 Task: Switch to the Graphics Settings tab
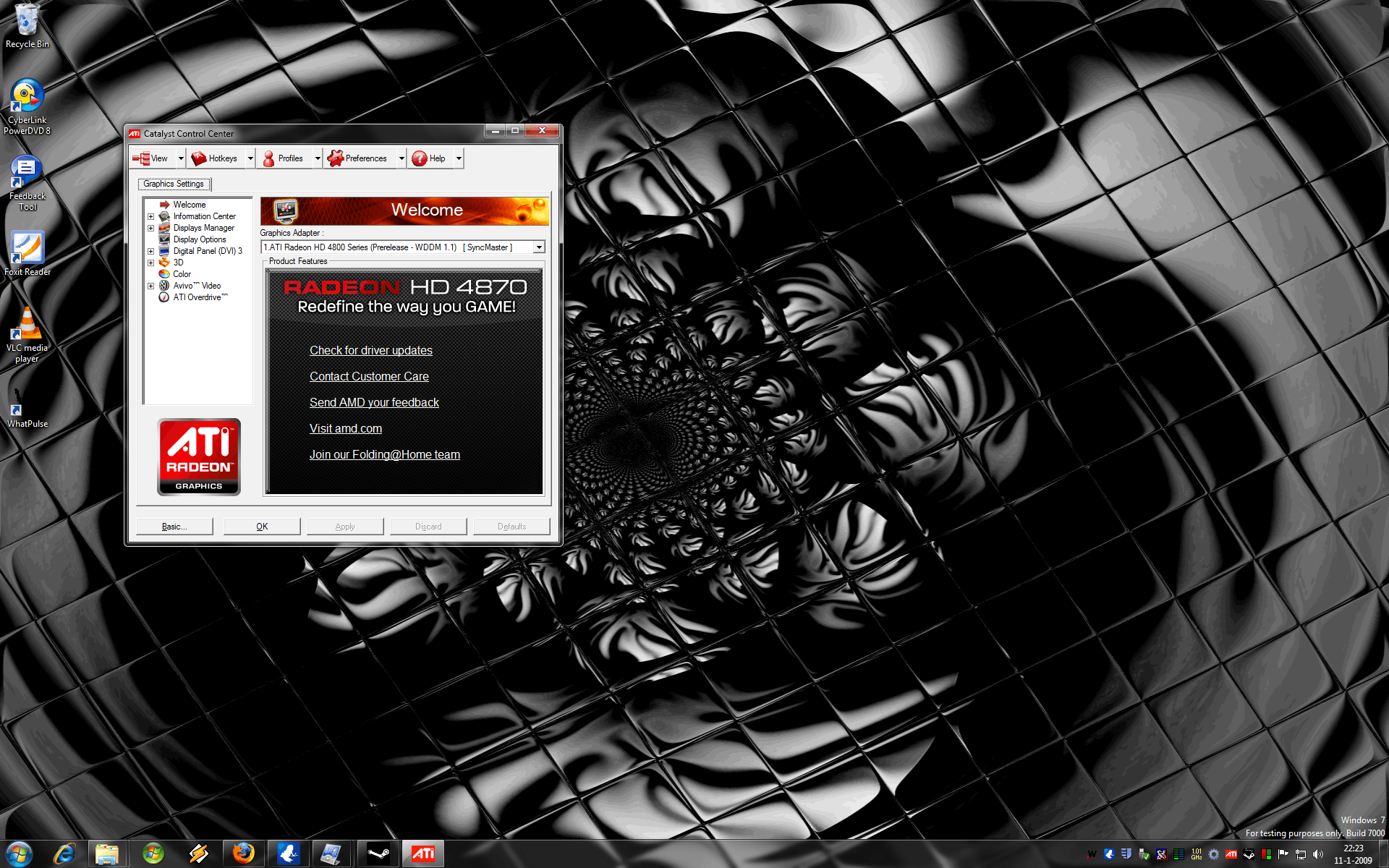point(174,184)
